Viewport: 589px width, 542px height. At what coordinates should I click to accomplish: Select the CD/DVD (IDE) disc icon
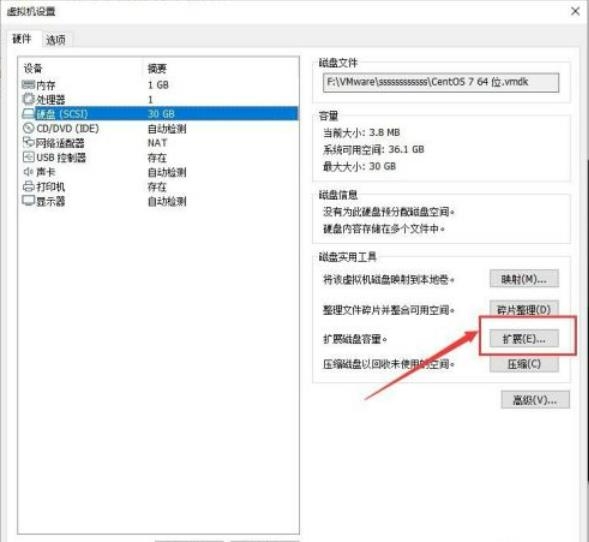pos(29,128)
